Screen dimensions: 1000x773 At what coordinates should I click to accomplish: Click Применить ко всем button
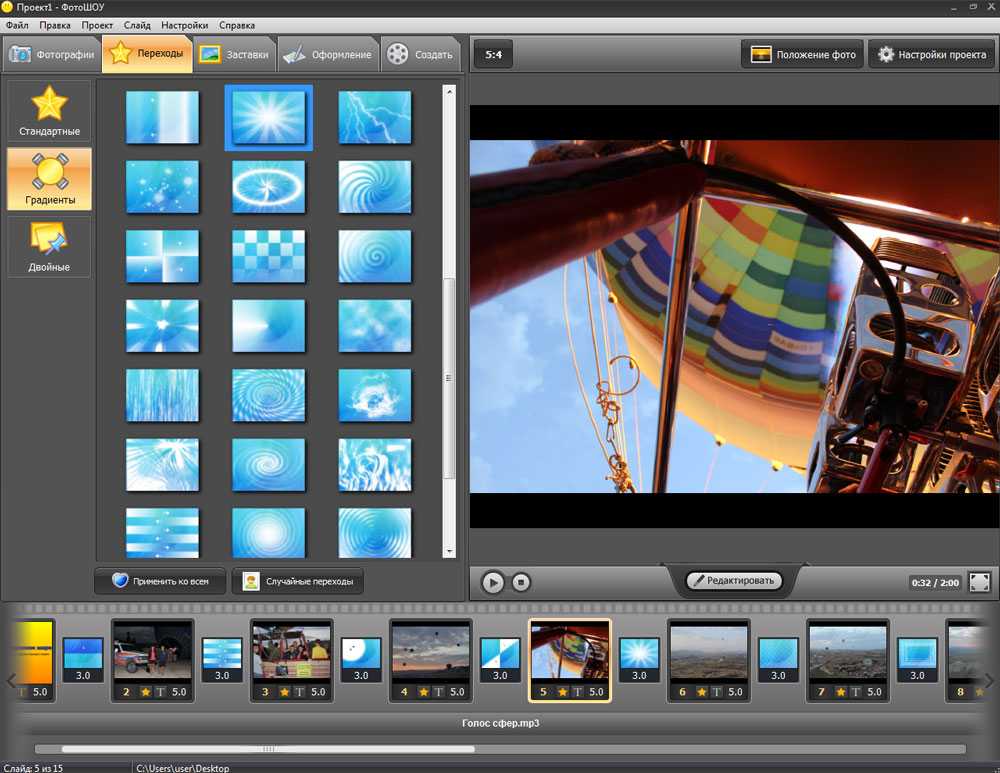[x=160, y=582]
